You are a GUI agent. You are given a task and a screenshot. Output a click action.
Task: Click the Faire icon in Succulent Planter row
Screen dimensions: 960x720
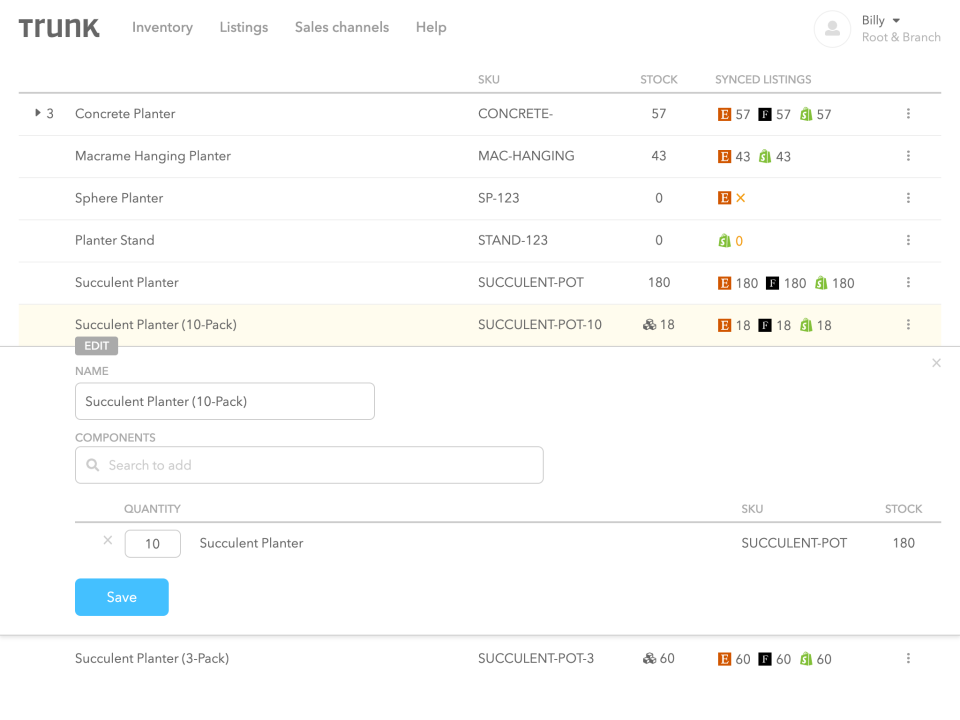point(772,283)
